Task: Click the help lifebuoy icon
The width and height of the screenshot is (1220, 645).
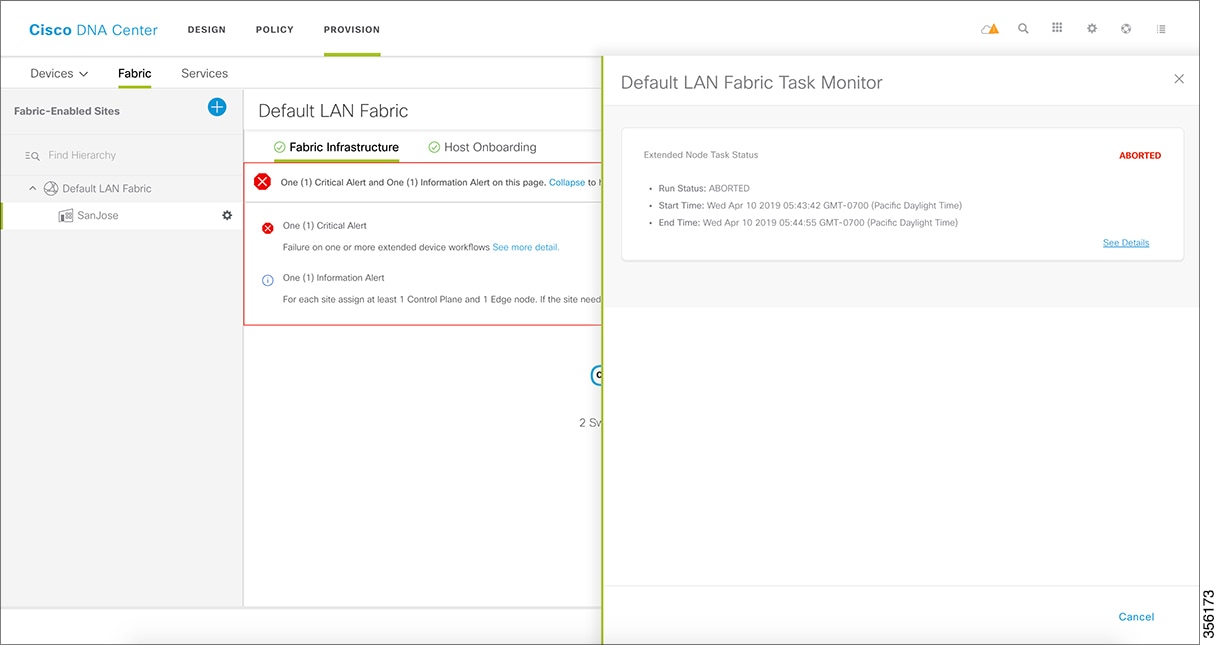Action: pyautogui.click(x=1126, y=29)
